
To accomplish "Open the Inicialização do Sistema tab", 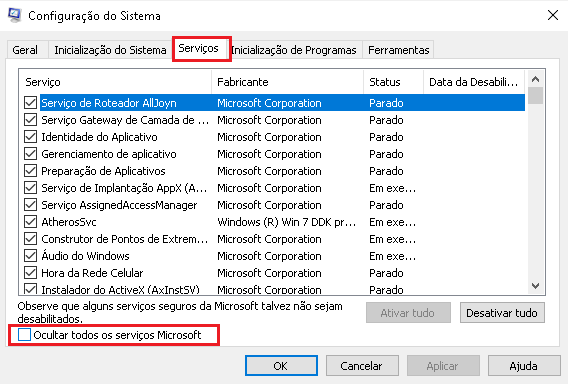I will point(110,50).
